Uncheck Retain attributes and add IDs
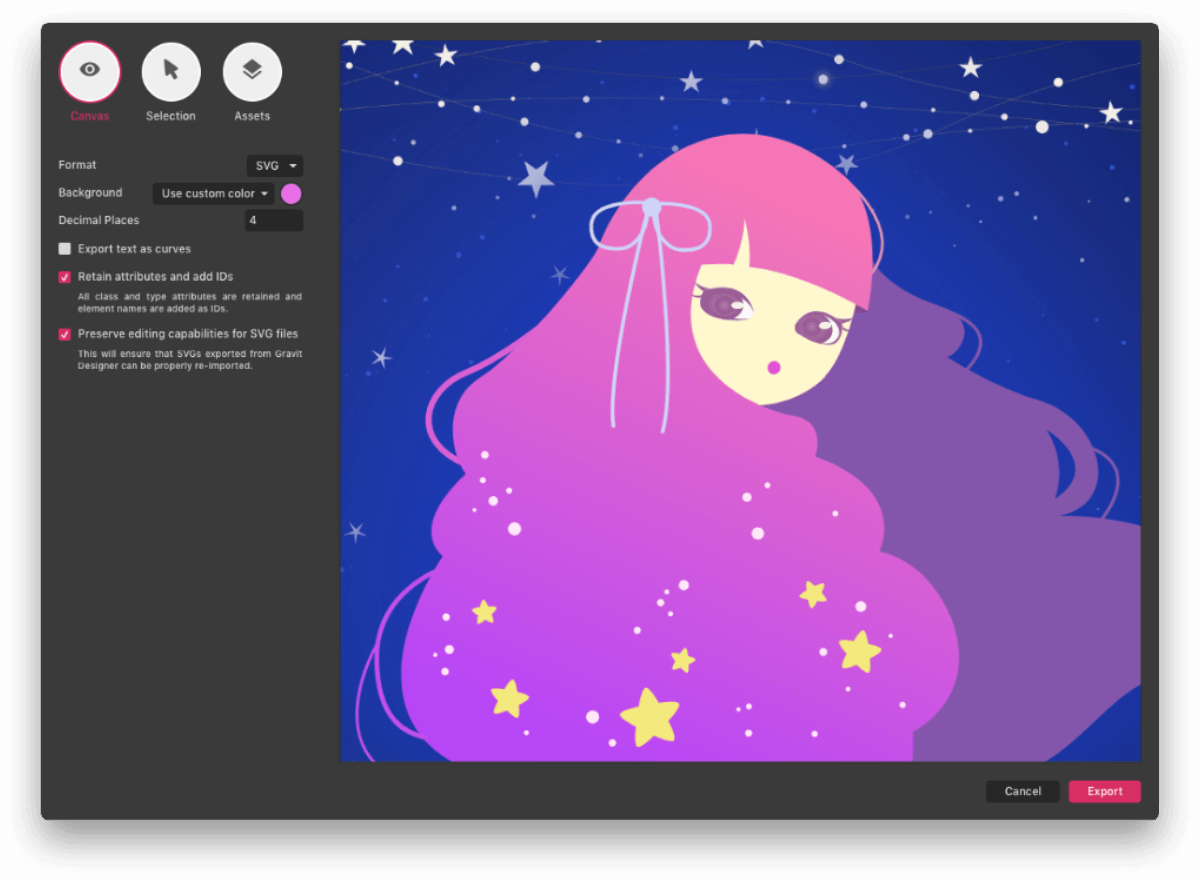Image resolution: width=1200 pixels, height=880 pixels. [65, 277]
